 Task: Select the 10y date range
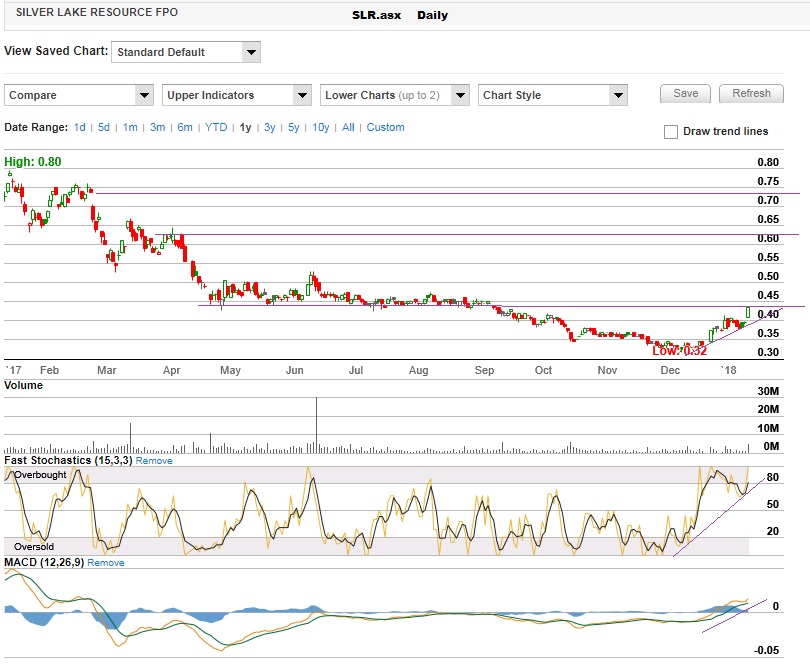pos(320,127)
